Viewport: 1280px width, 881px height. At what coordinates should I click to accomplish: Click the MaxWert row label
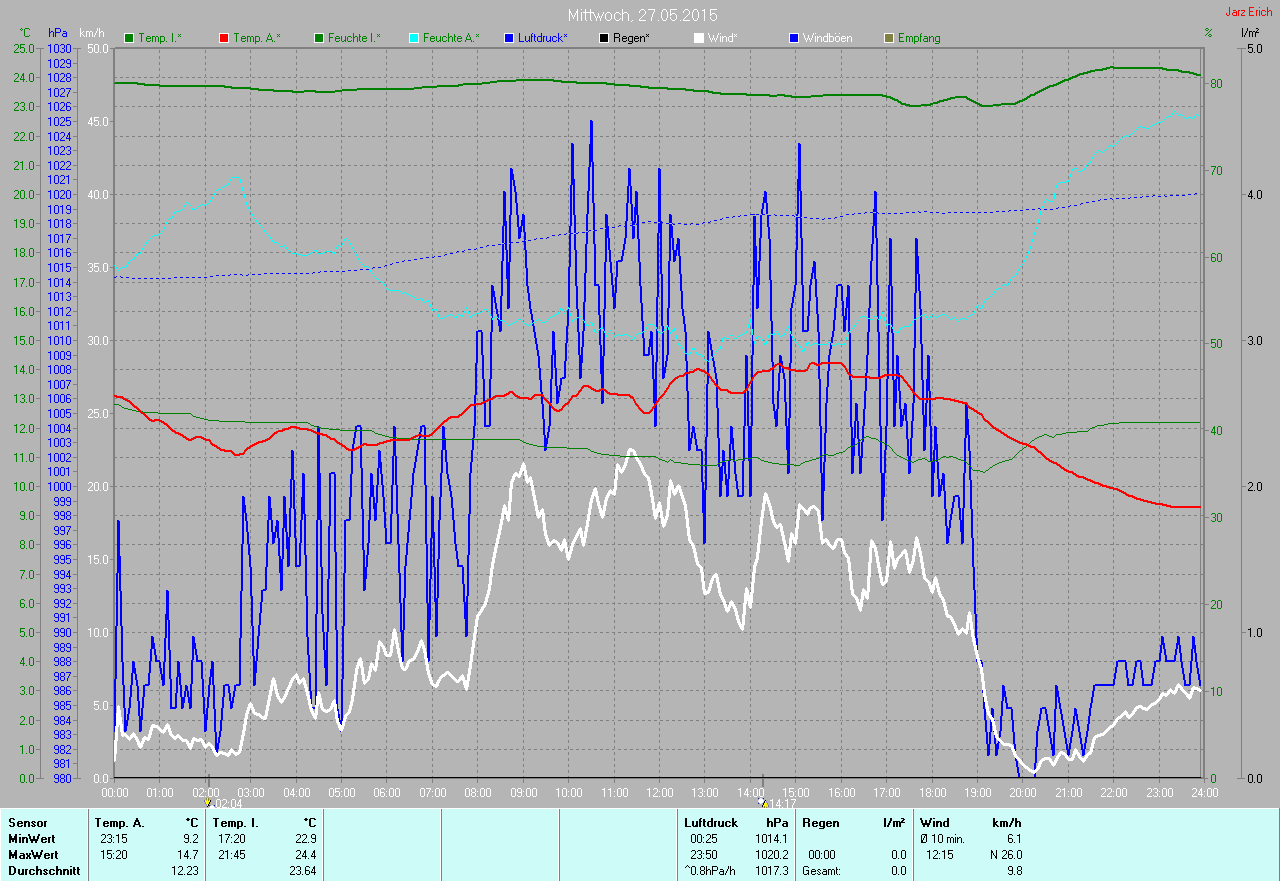coord(32,855)
